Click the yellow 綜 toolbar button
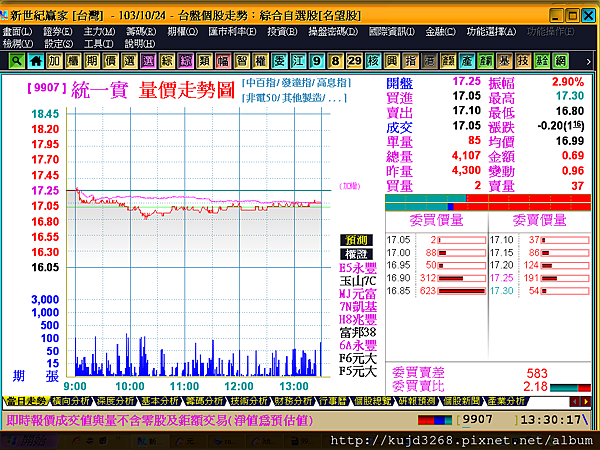Viewport: 600px width, 450px height. coord(167,61)
